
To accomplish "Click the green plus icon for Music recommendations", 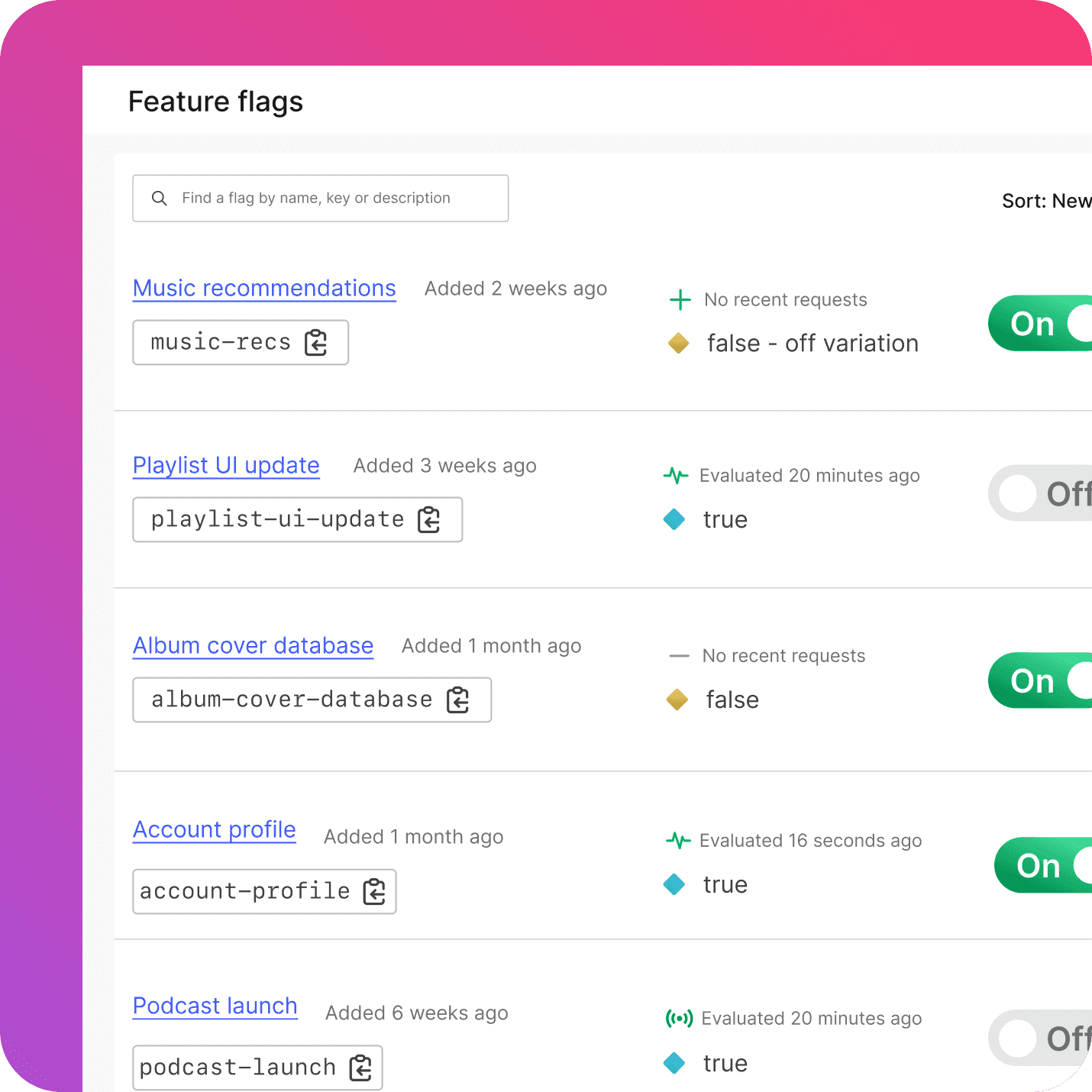I will (x=680, y=300).
